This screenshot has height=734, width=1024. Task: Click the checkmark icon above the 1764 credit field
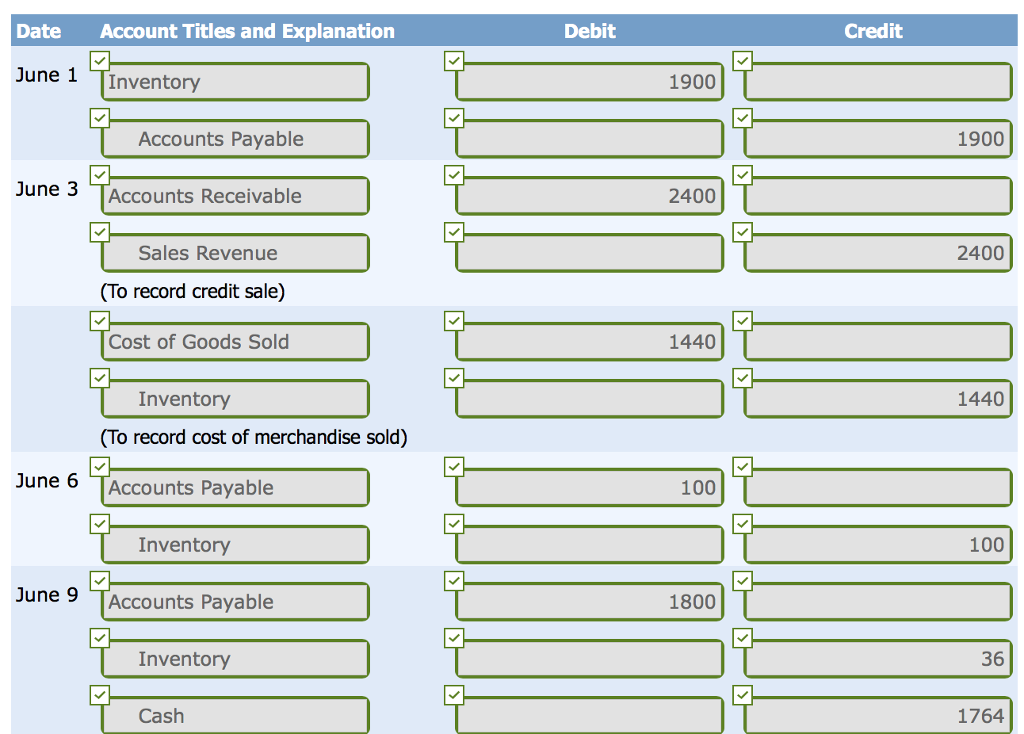coord(742,695)
